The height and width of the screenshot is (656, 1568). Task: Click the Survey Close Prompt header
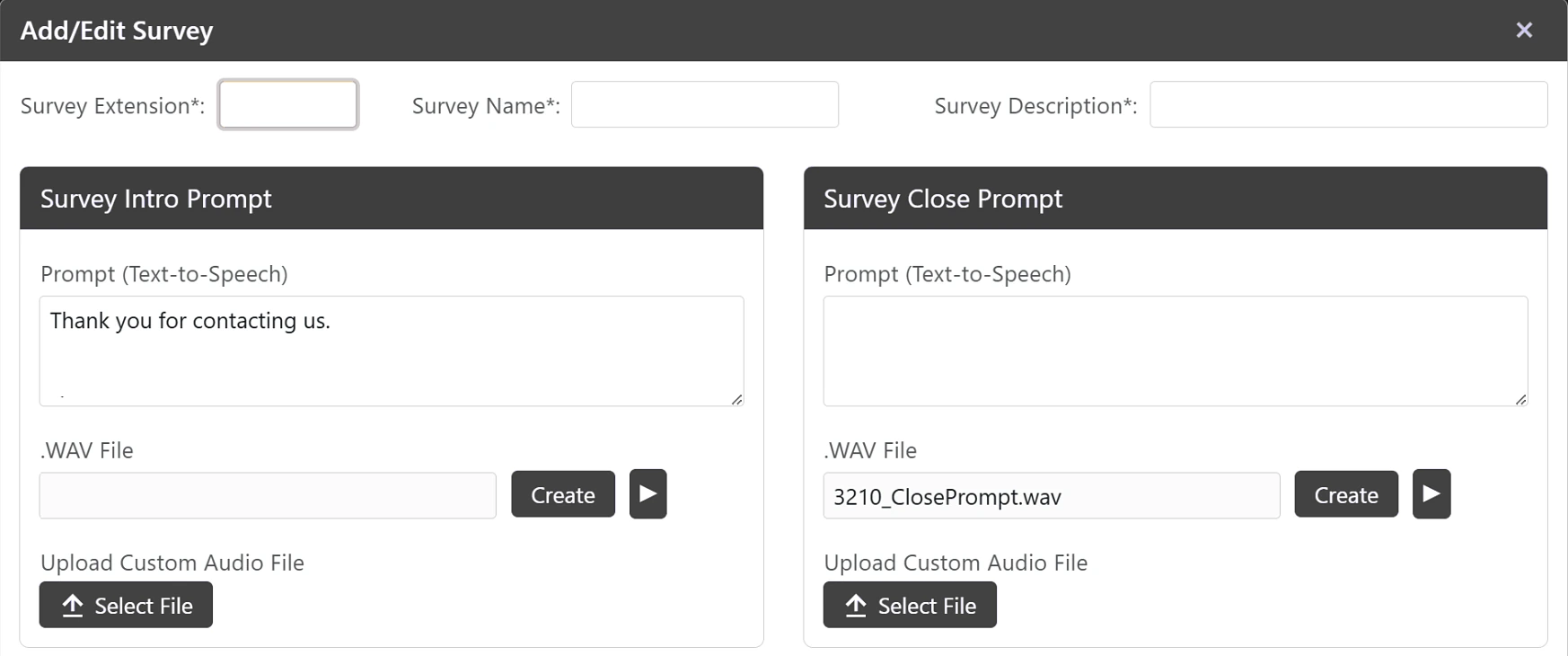pyautogui.click(x=1176, y=198)
